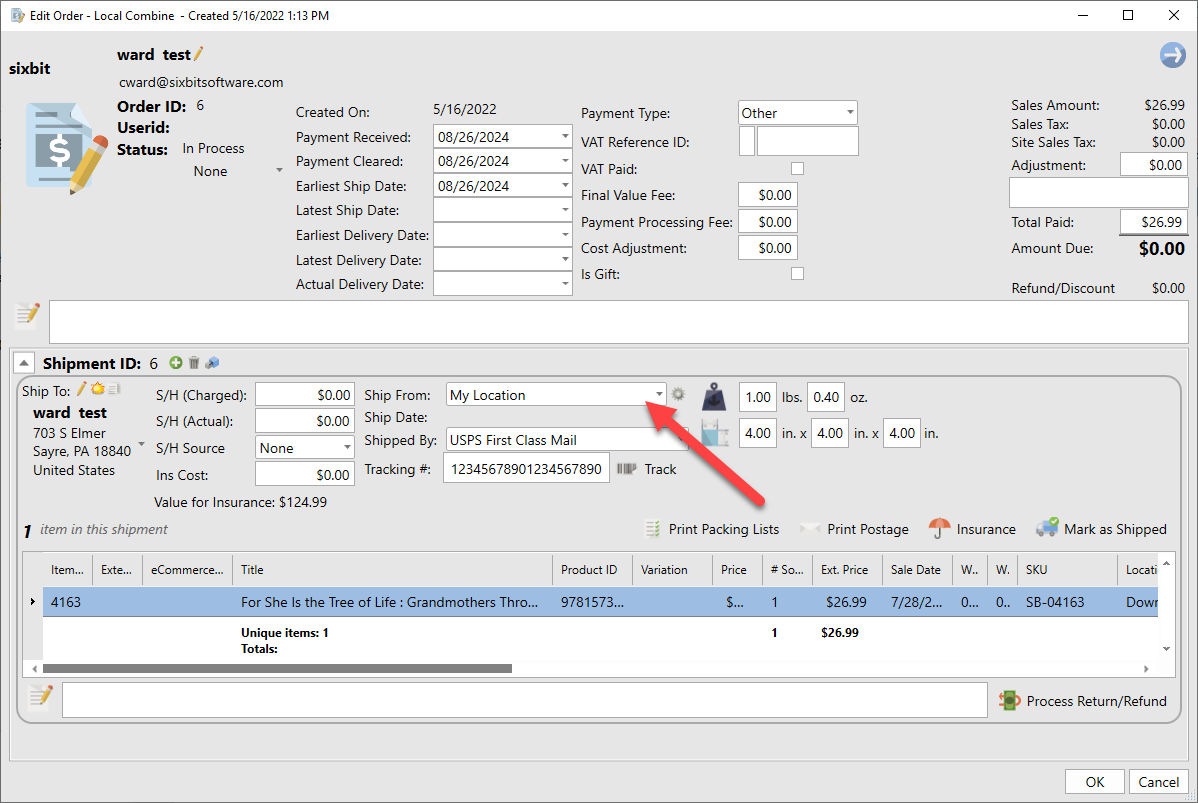Open the S/H Source dropdown
This screenshot has width=1198, height=803.
(347, 448)
